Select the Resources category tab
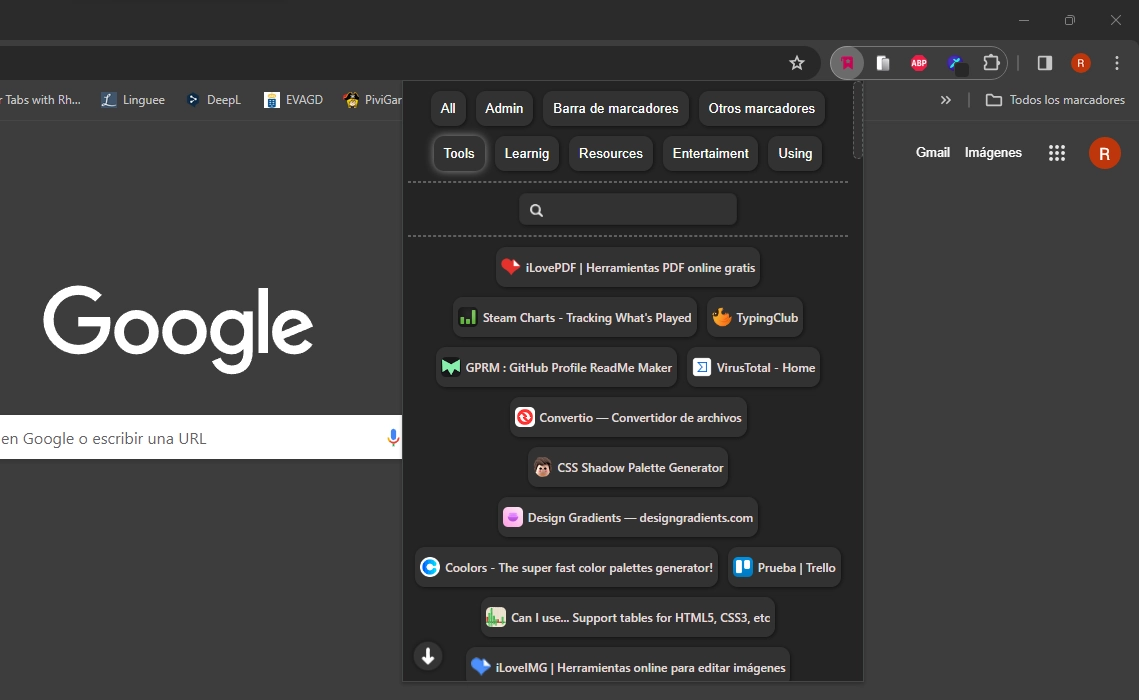 click(x=611, y=153)
